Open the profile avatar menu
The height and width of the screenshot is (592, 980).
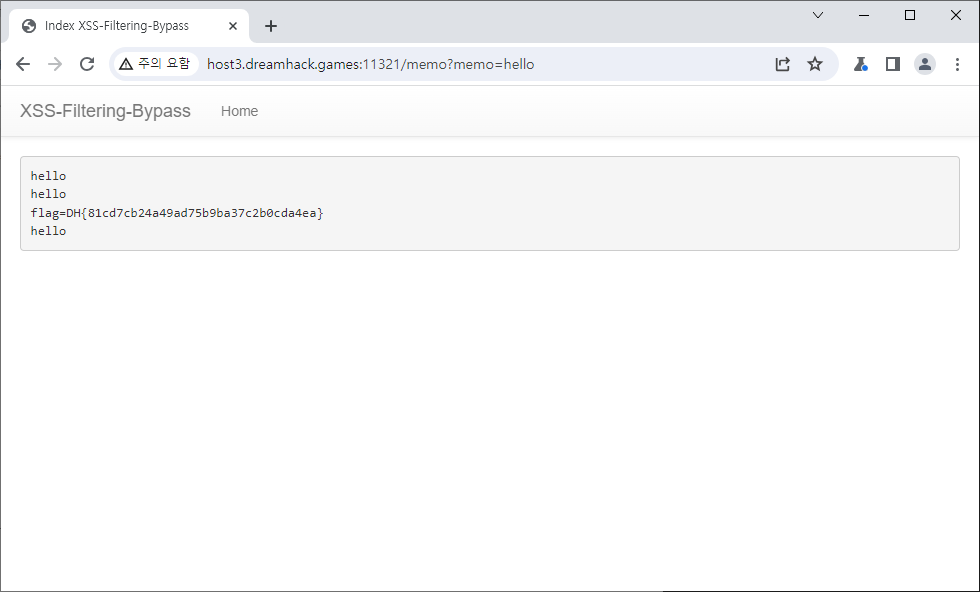(925, 64)
